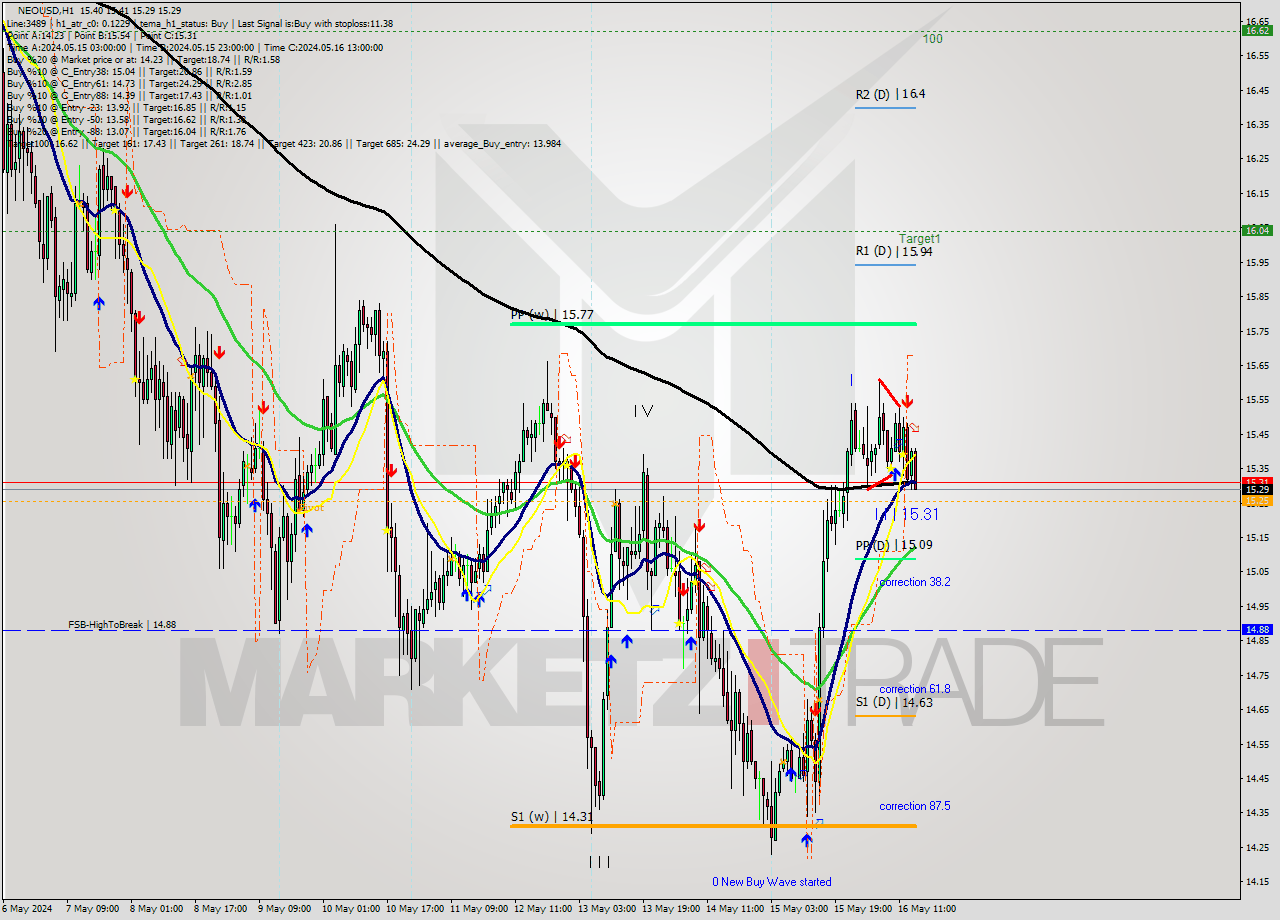Click the '13 May 03:00' time axis label
The image size is (1280, 920).
pyautogui.click(x=608, y=909)
